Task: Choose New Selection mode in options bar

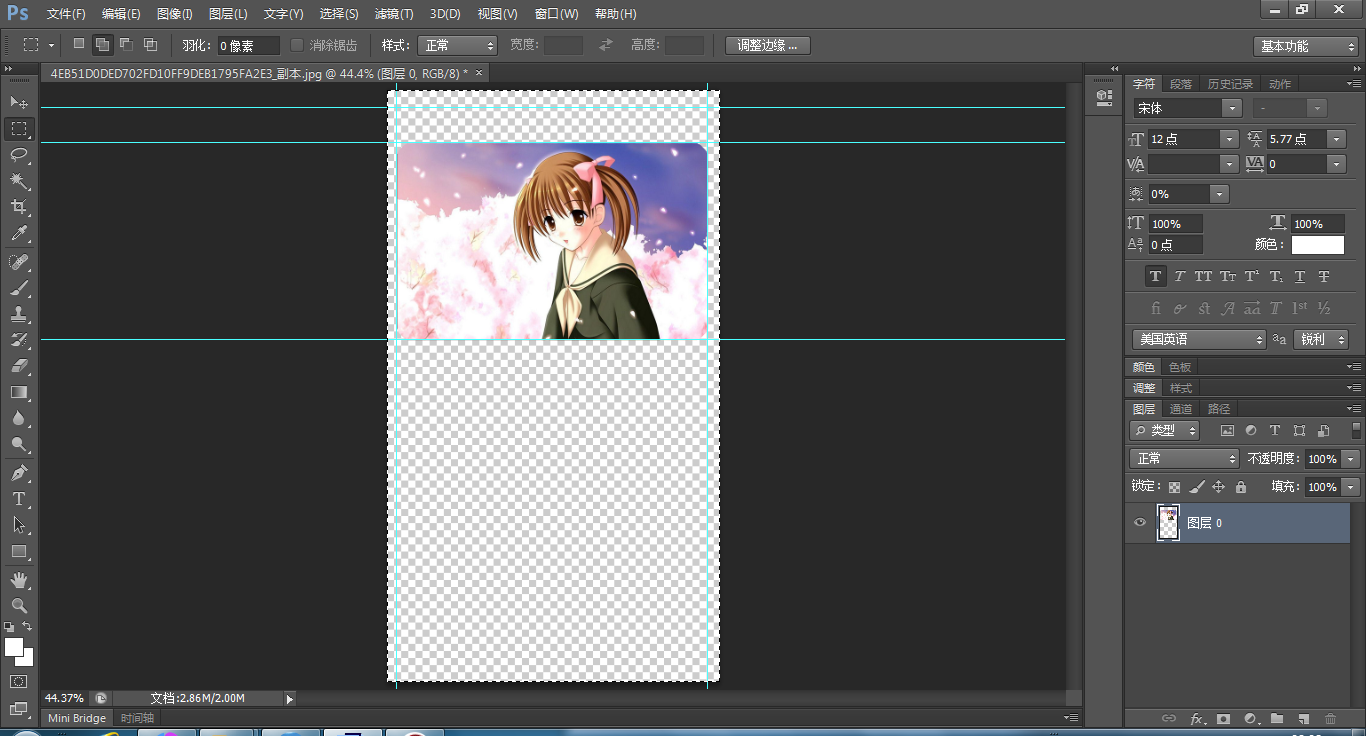Action: tap(79, 45)
